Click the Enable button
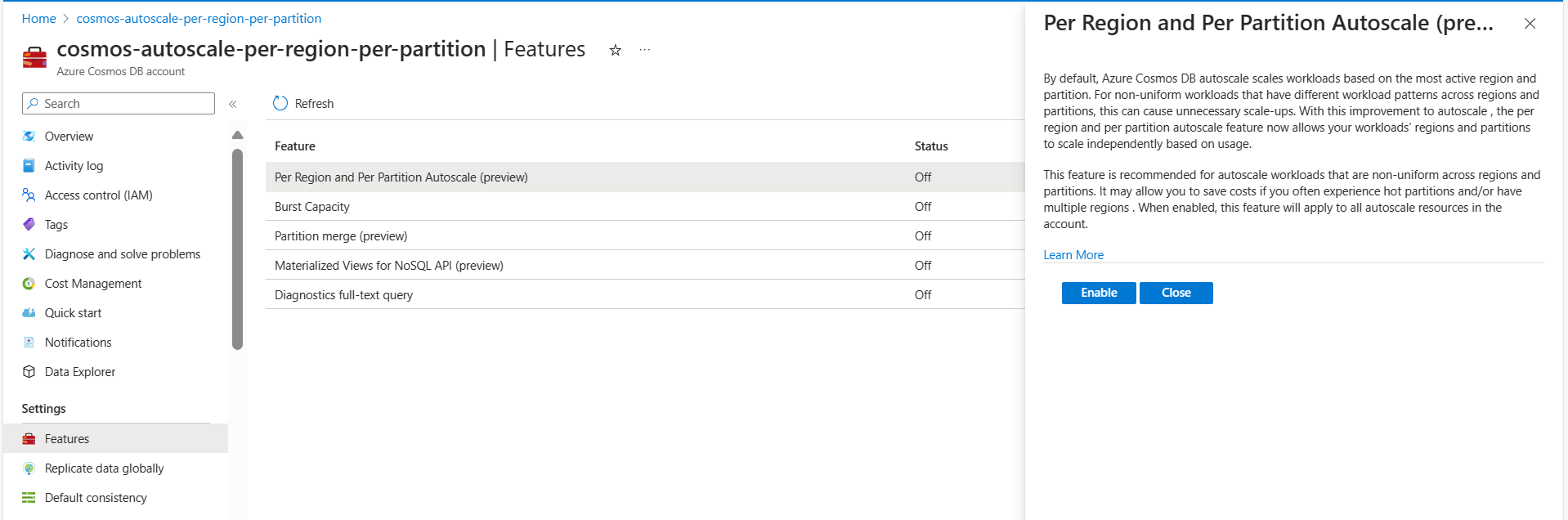 (1098, 293)
